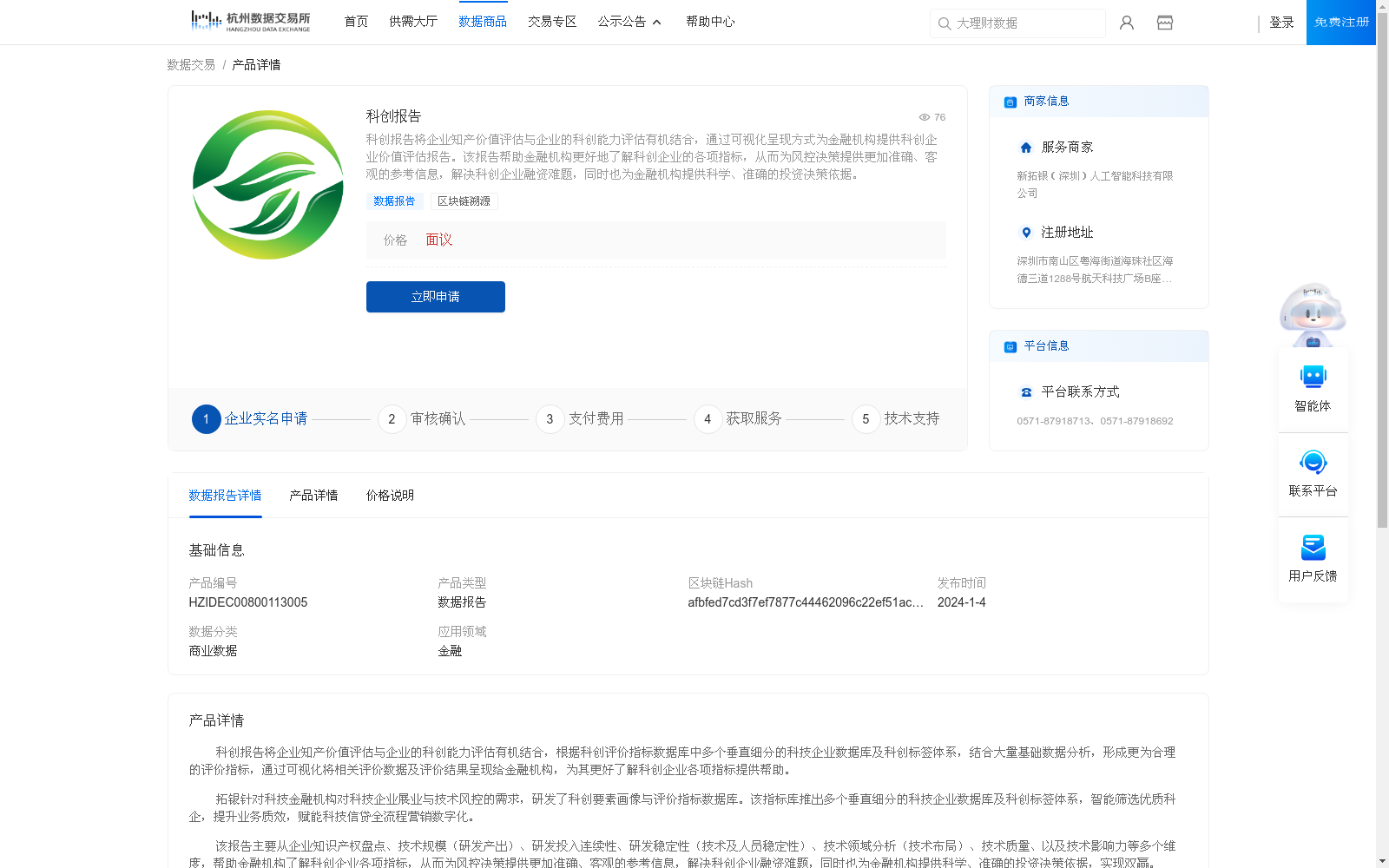
Task: Click the 免费注册 button
Action: (x=1341, y=23)
